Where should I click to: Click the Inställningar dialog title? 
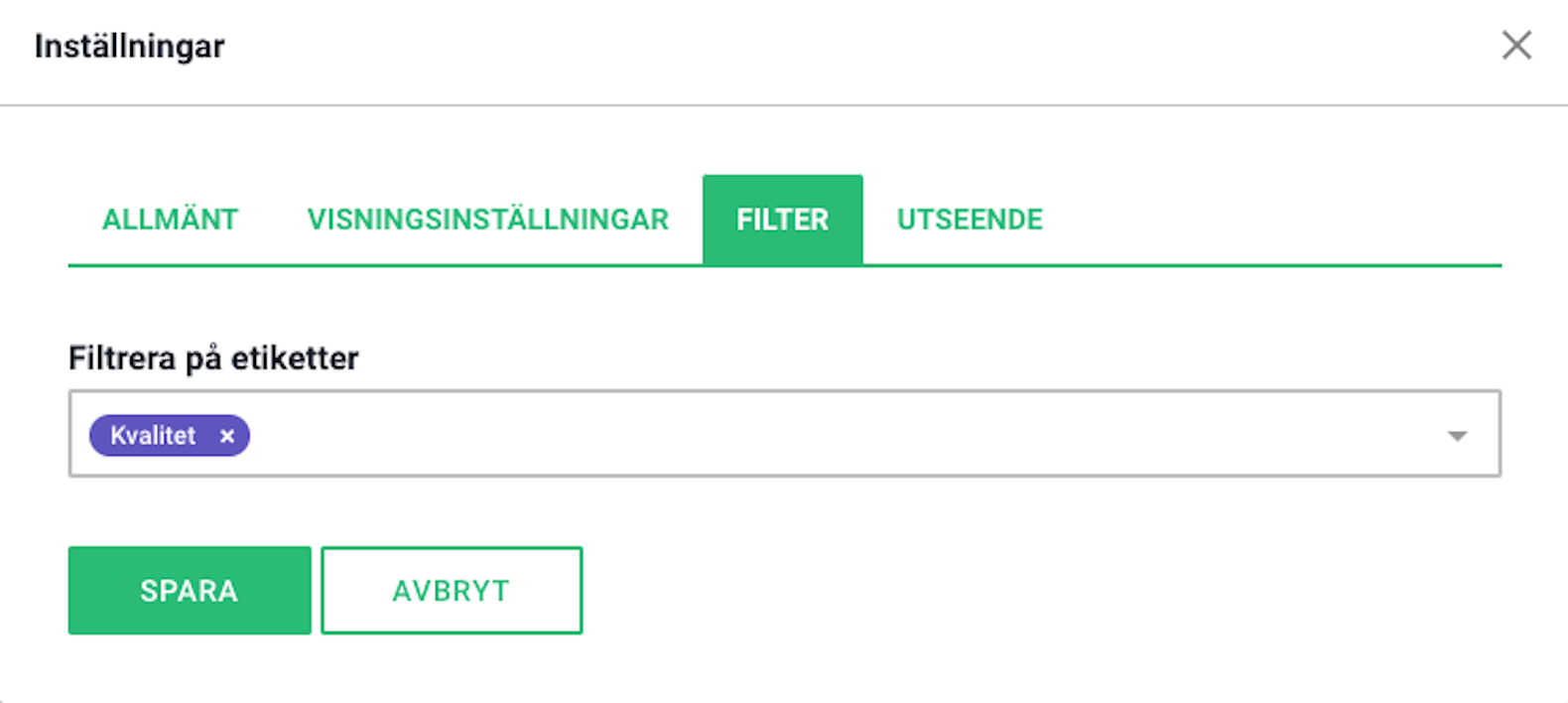click(x=129, y=46)
